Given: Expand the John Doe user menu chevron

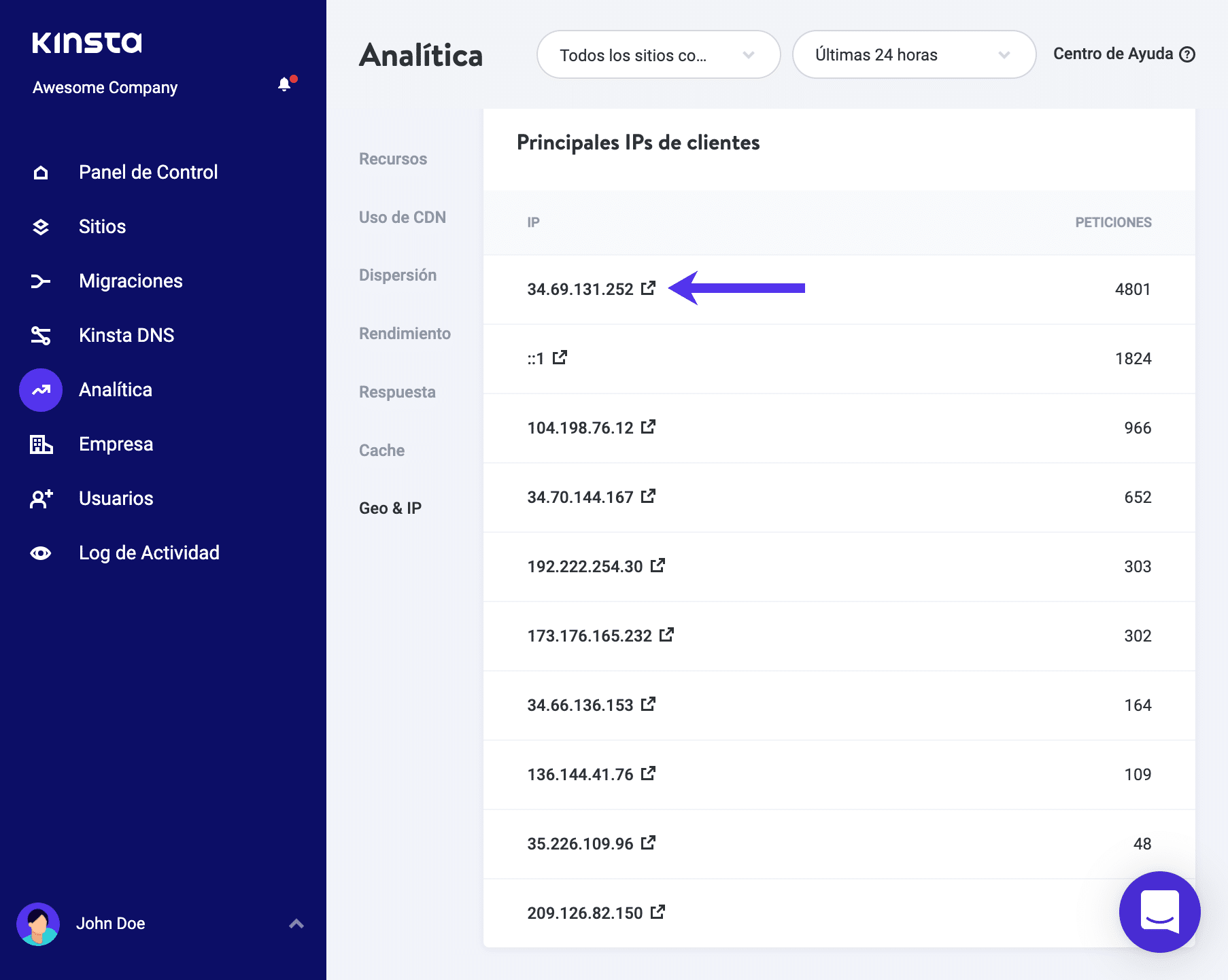Looking at the screenshot, I should [296, 924].
